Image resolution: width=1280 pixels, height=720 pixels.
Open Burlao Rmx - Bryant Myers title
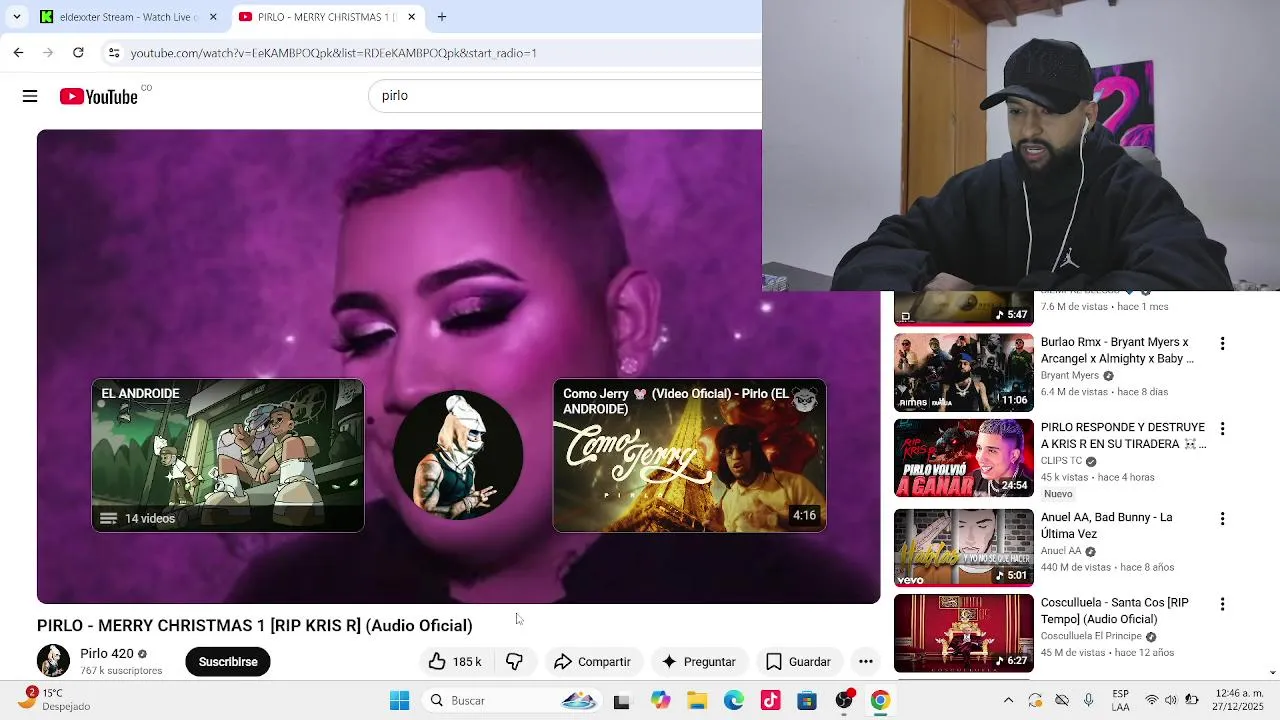click(x=1117, y=350)
